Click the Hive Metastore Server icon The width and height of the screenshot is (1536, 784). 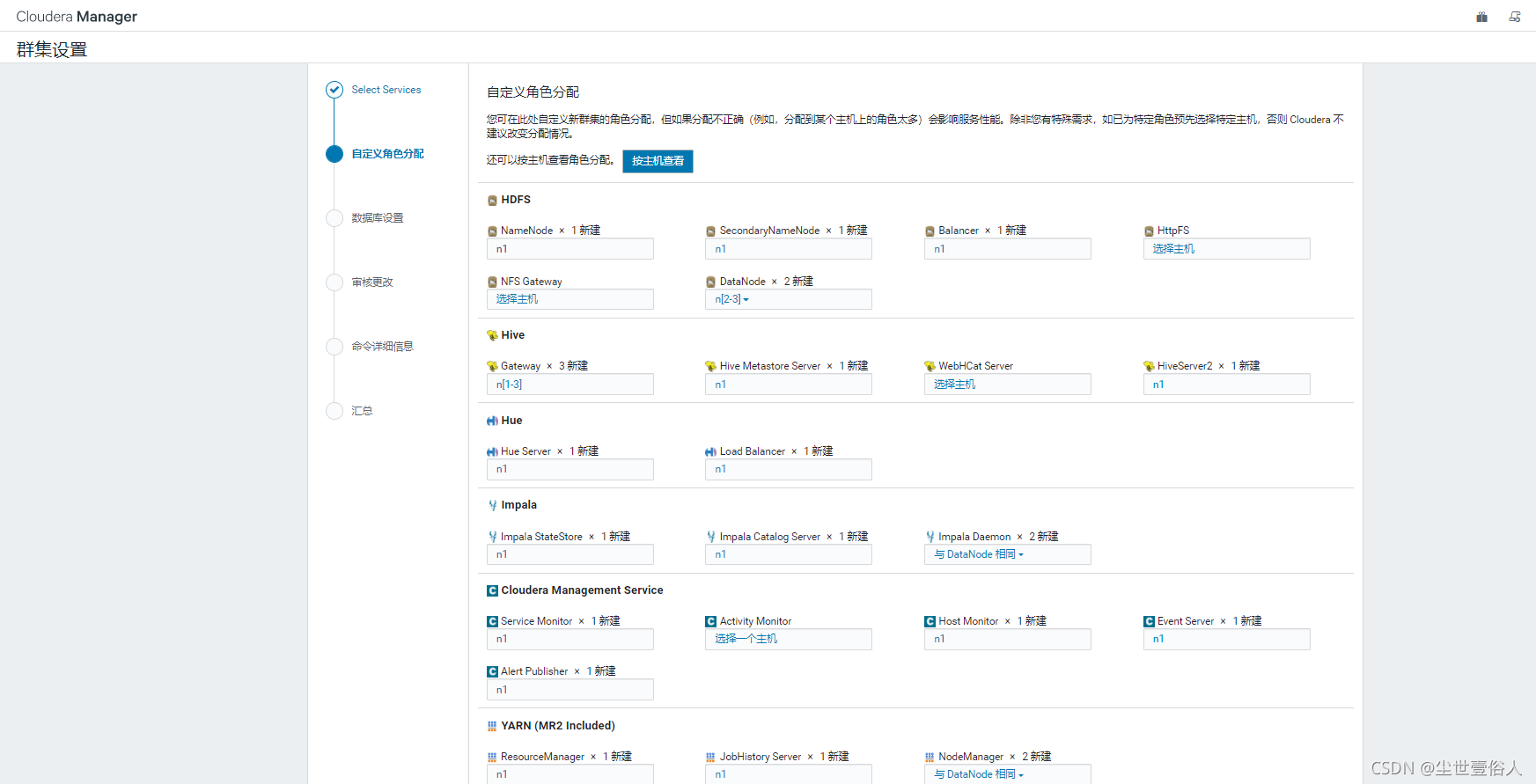click(x=710, y=366)
